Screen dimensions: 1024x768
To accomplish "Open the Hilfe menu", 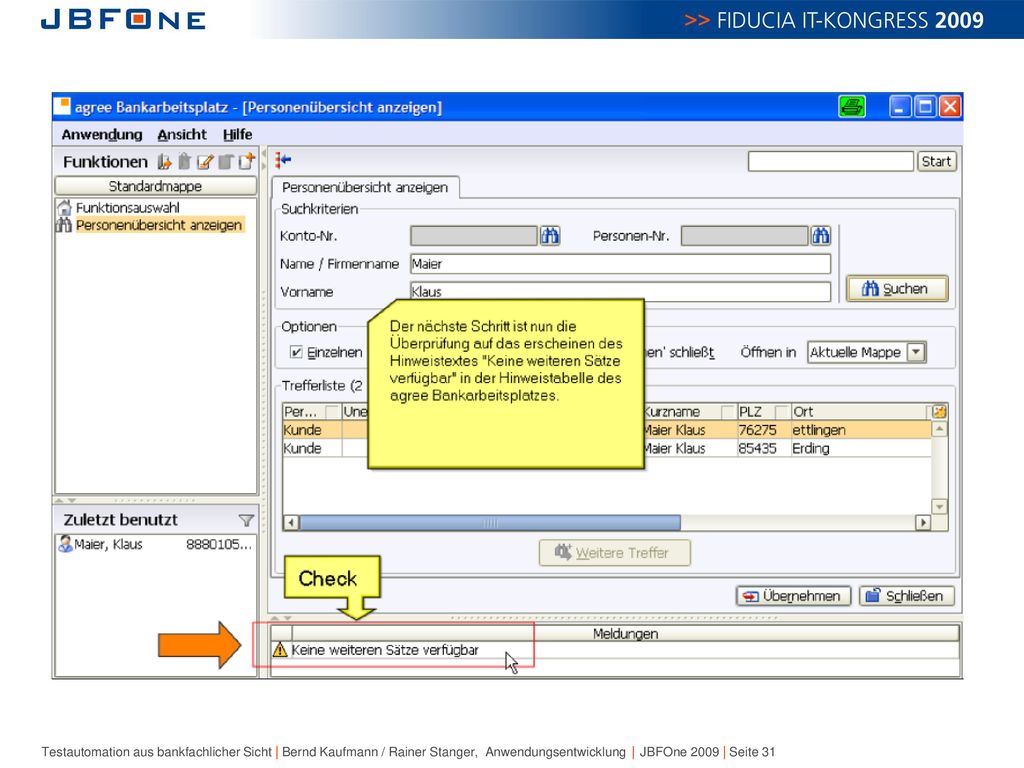I will [238, 135].
